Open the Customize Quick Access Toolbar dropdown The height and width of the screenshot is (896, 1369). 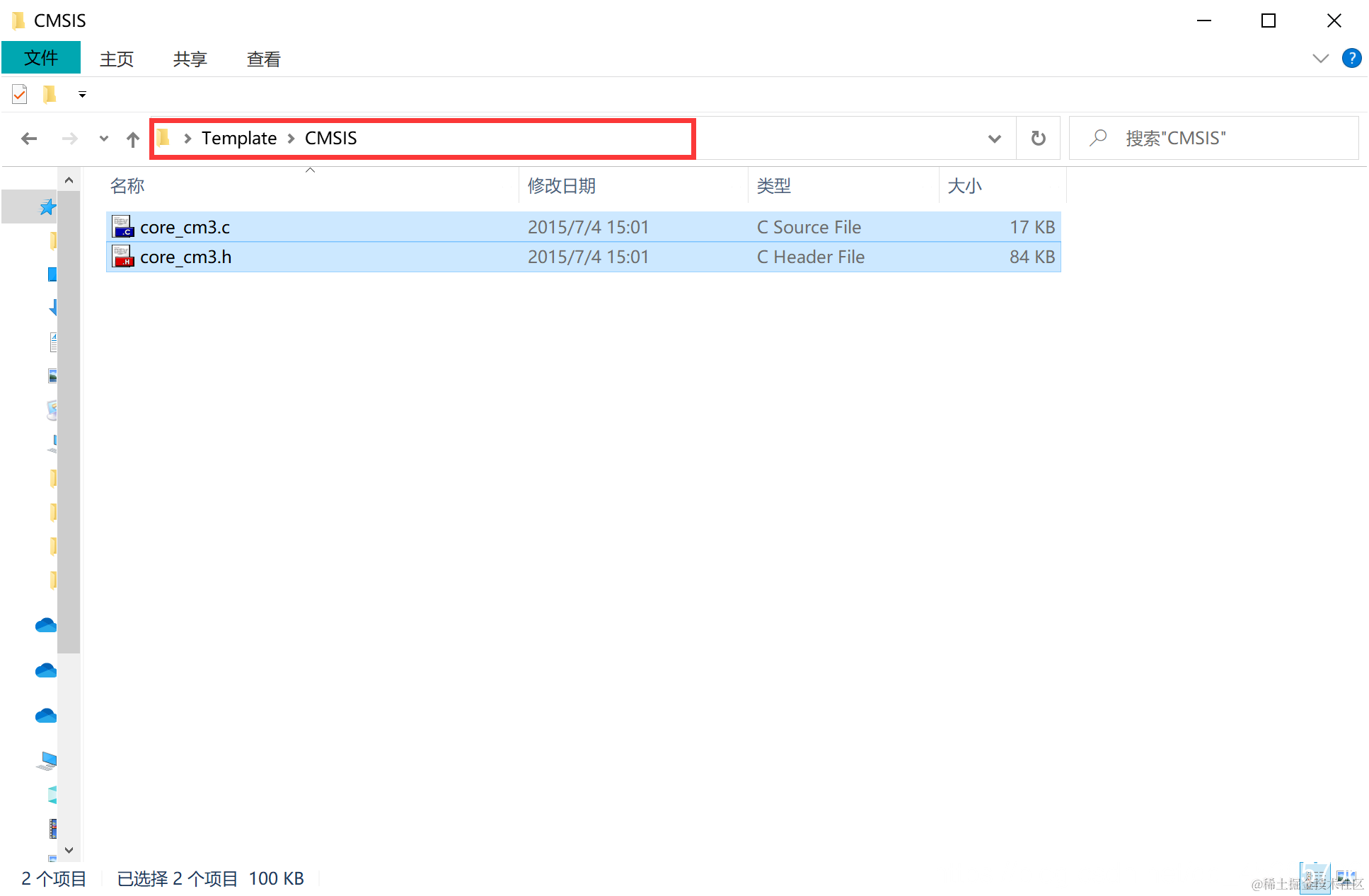[x=82, y=94]
